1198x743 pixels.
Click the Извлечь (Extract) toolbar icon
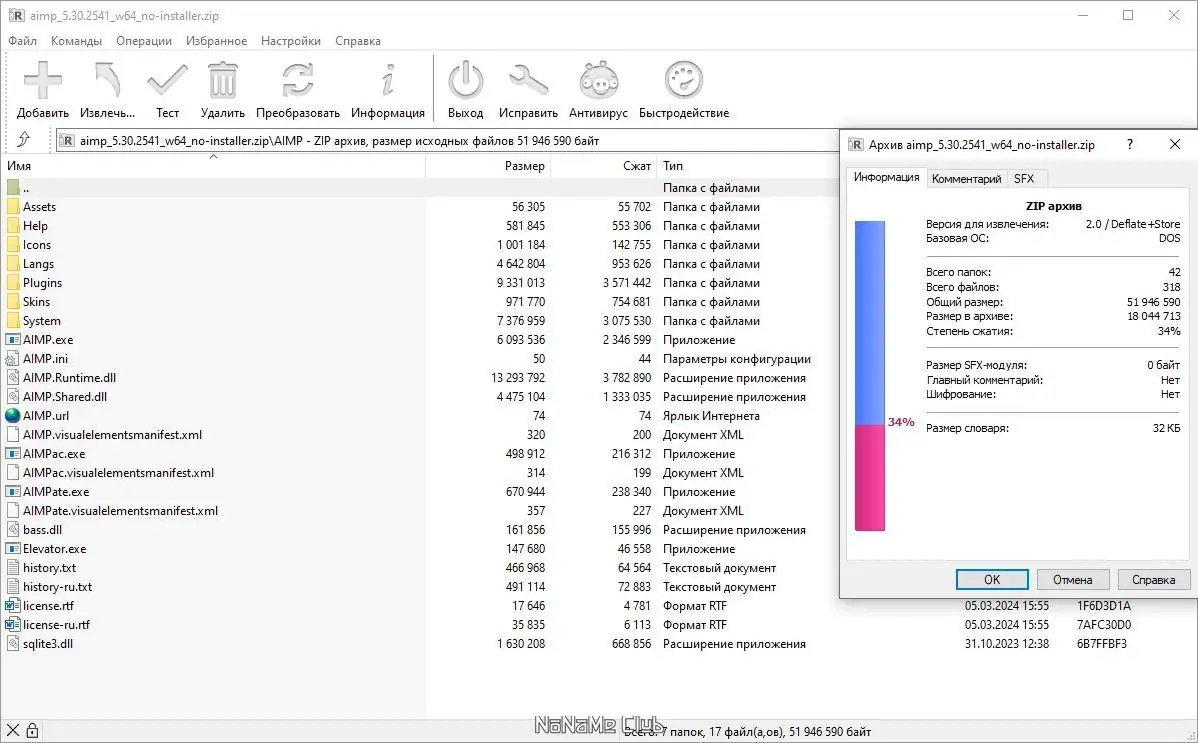pyautogui.click(x=107, y=80)
